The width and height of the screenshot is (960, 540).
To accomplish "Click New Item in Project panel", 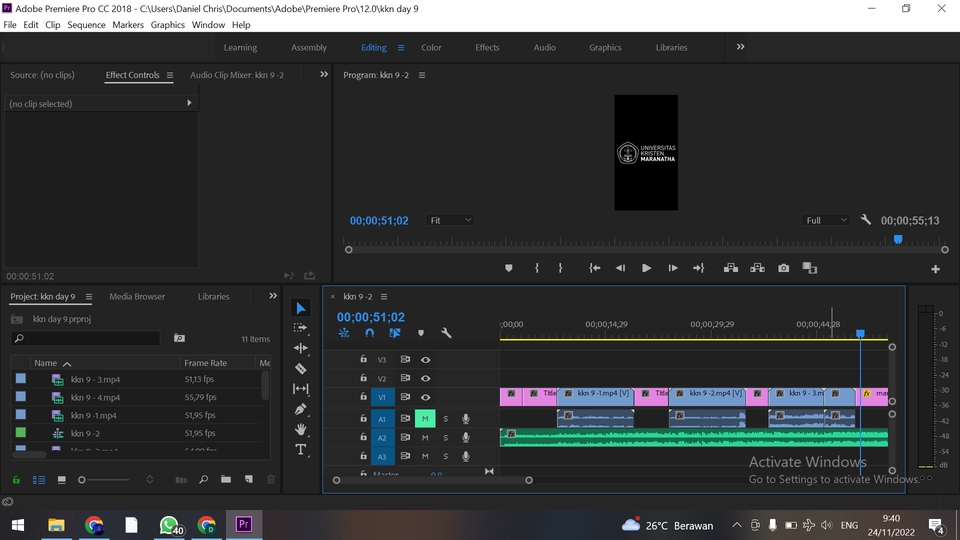I will coord(249,479).
